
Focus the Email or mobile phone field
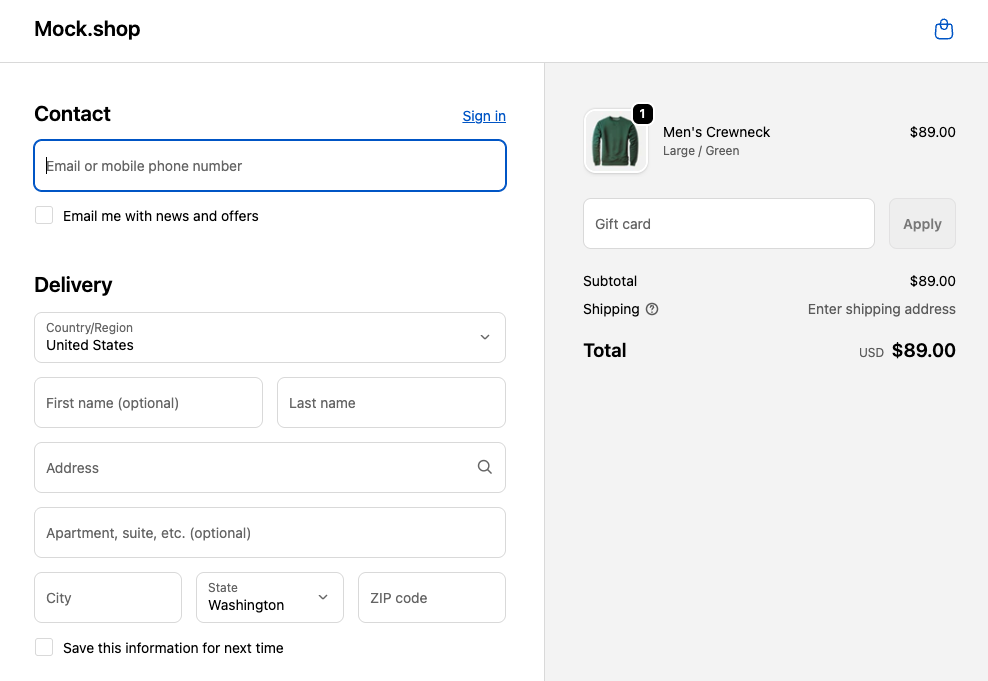click(x=270, y=166)
